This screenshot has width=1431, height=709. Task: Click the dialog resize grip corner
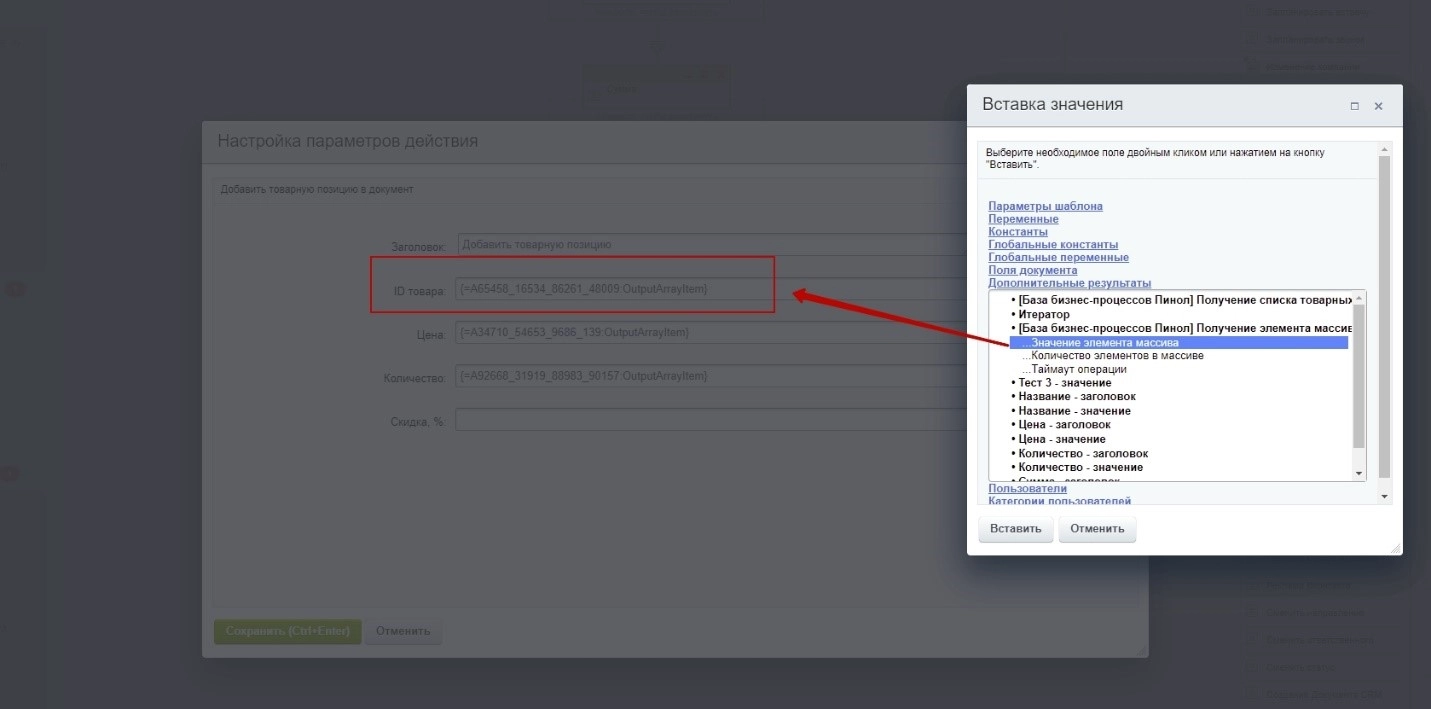[1395, 548]
